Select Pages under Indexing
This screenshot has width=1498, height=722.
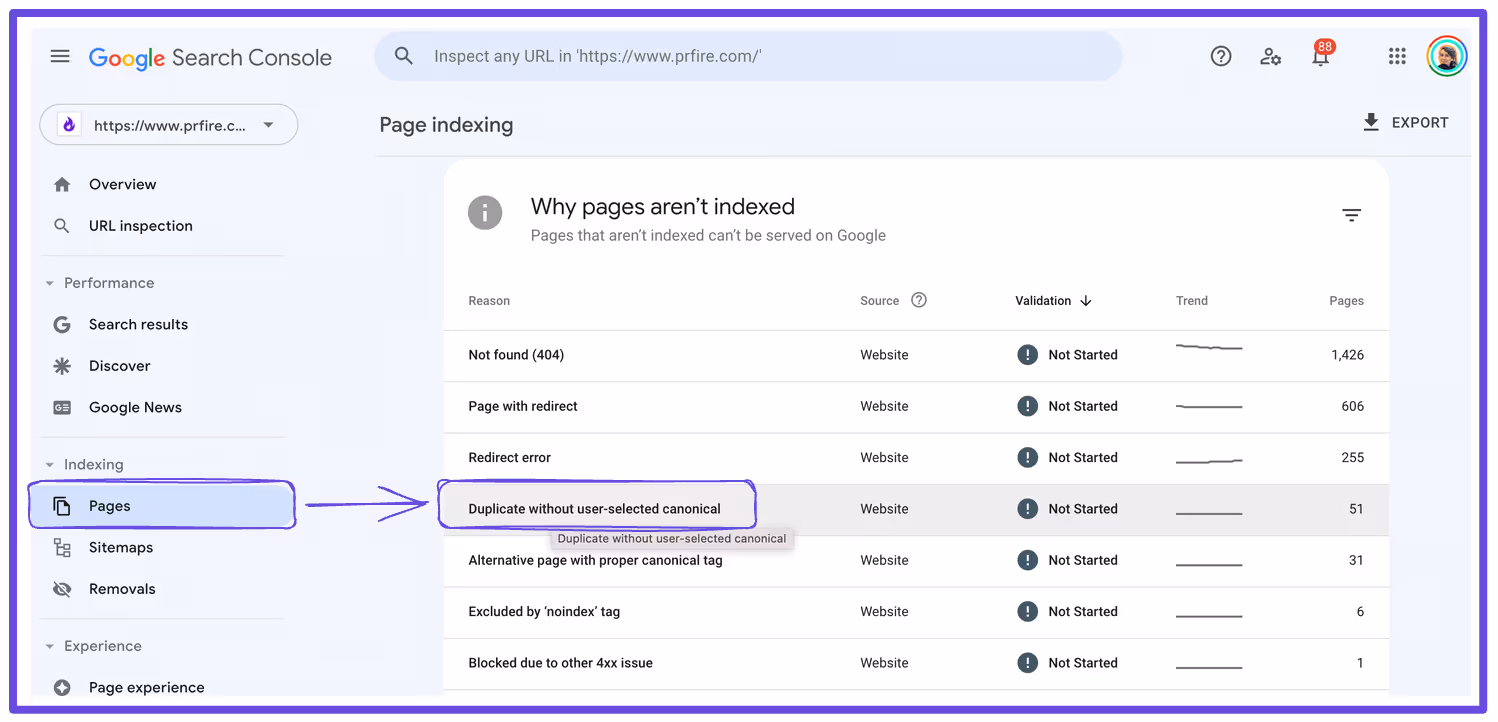pyautogui.click(x=161, y=506)
